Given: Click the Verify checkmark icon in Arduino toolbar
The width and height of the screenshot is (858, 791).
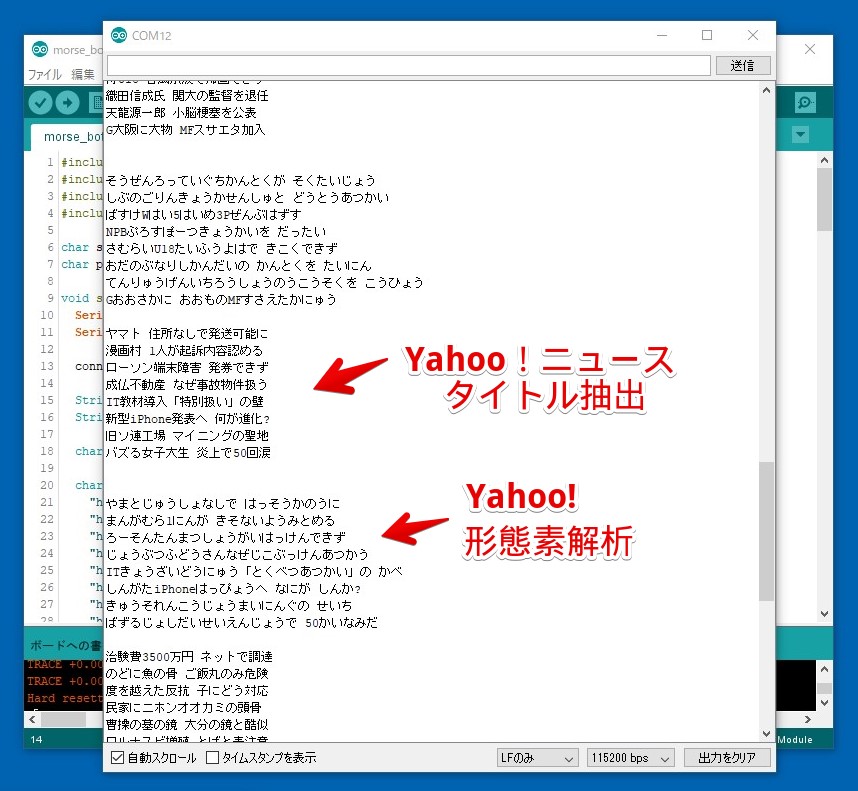Looking at the screenshot, I should tap(40, 103).
